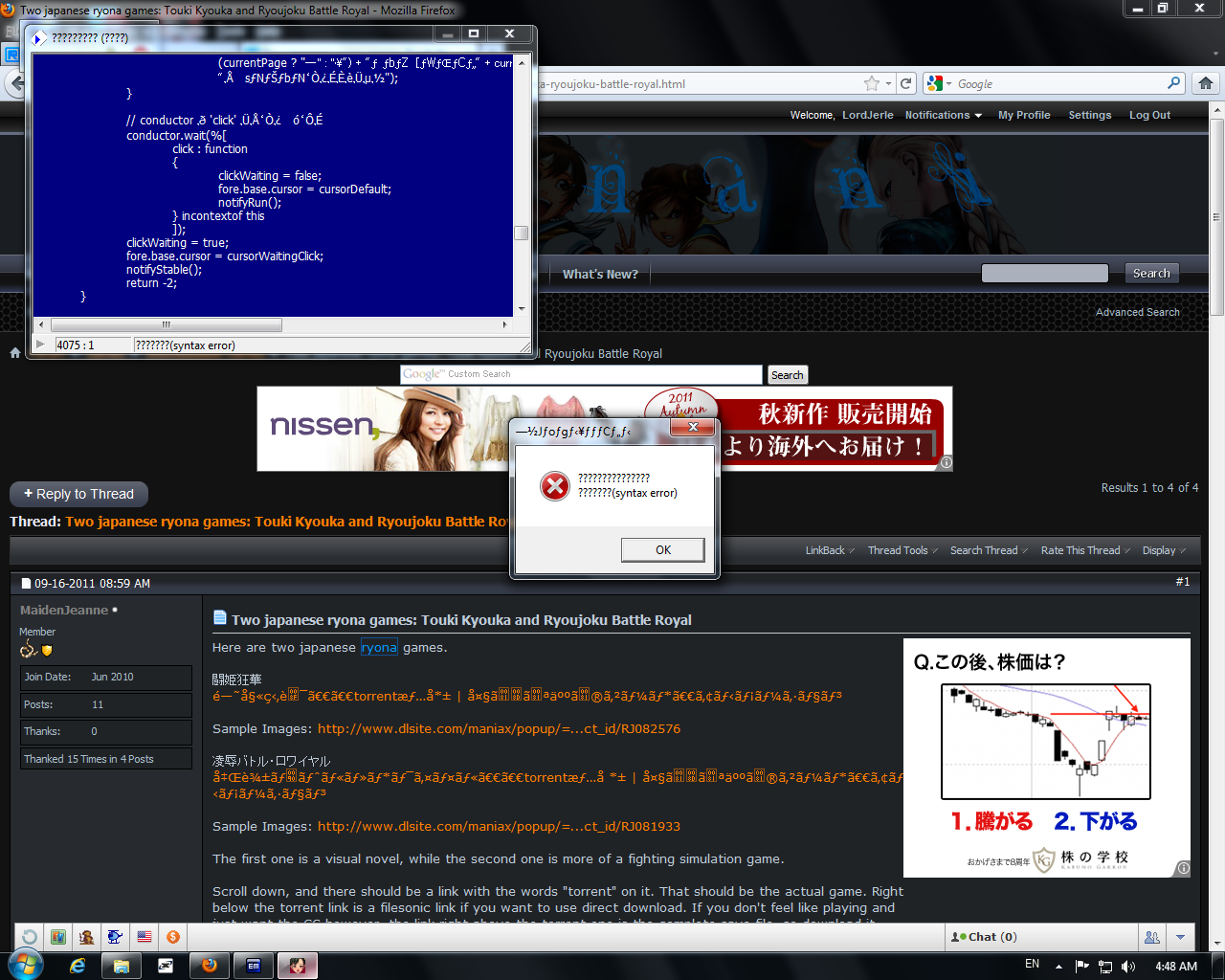Open the My Profile menu item
The image size is (1225, 980).
pos(1024,115)
